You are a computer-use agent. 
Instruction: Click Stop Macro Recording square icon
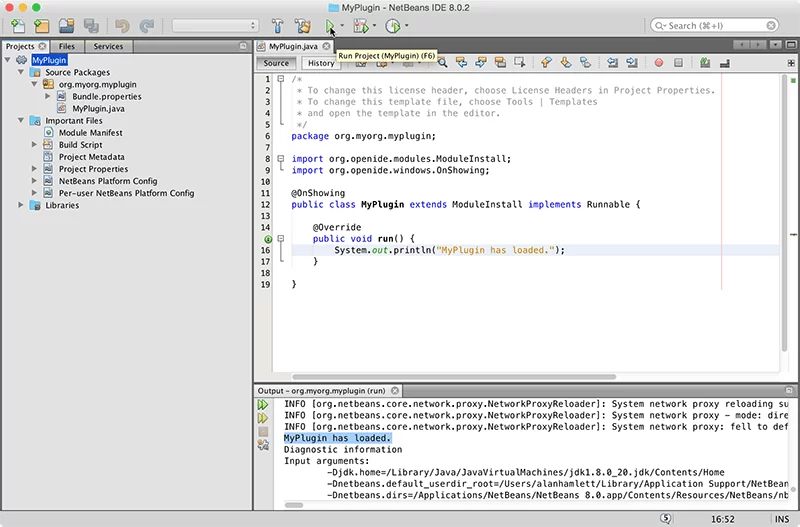click(x=678, y=63)
